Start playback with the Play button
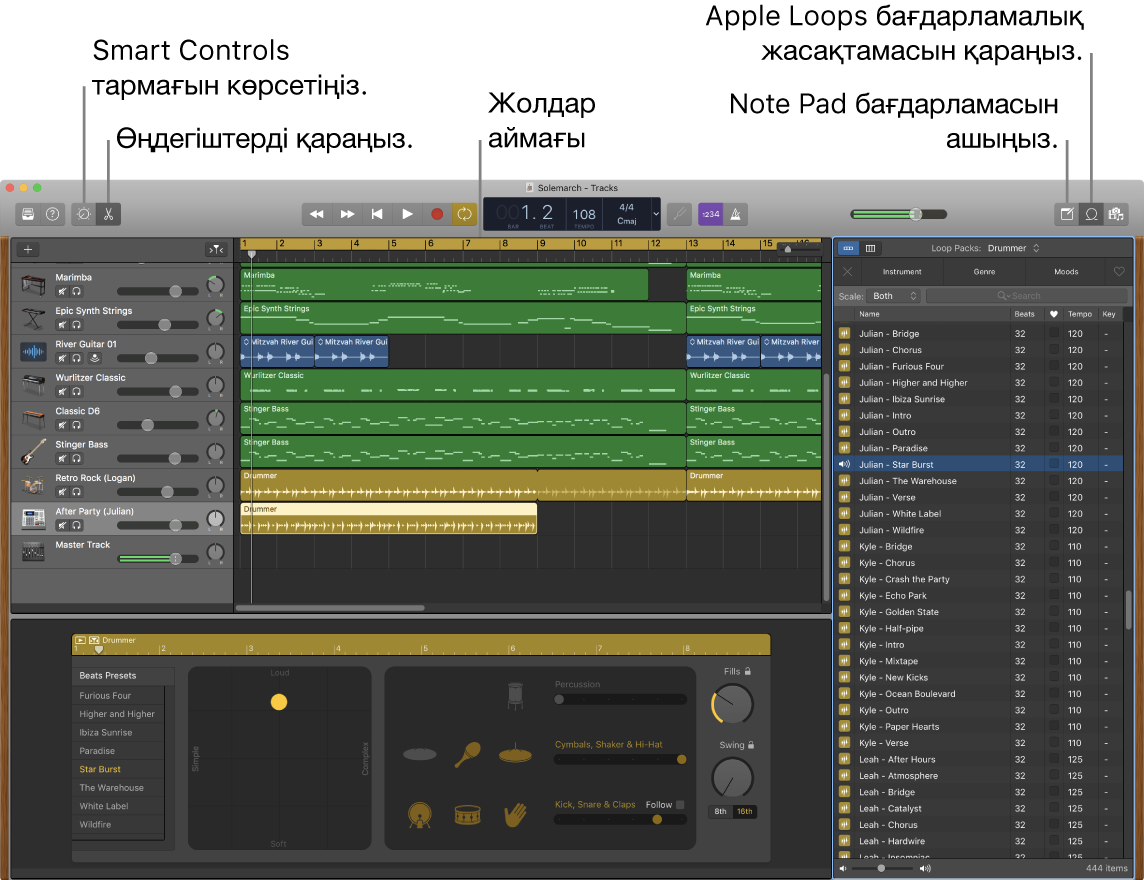 click(407, 213)
